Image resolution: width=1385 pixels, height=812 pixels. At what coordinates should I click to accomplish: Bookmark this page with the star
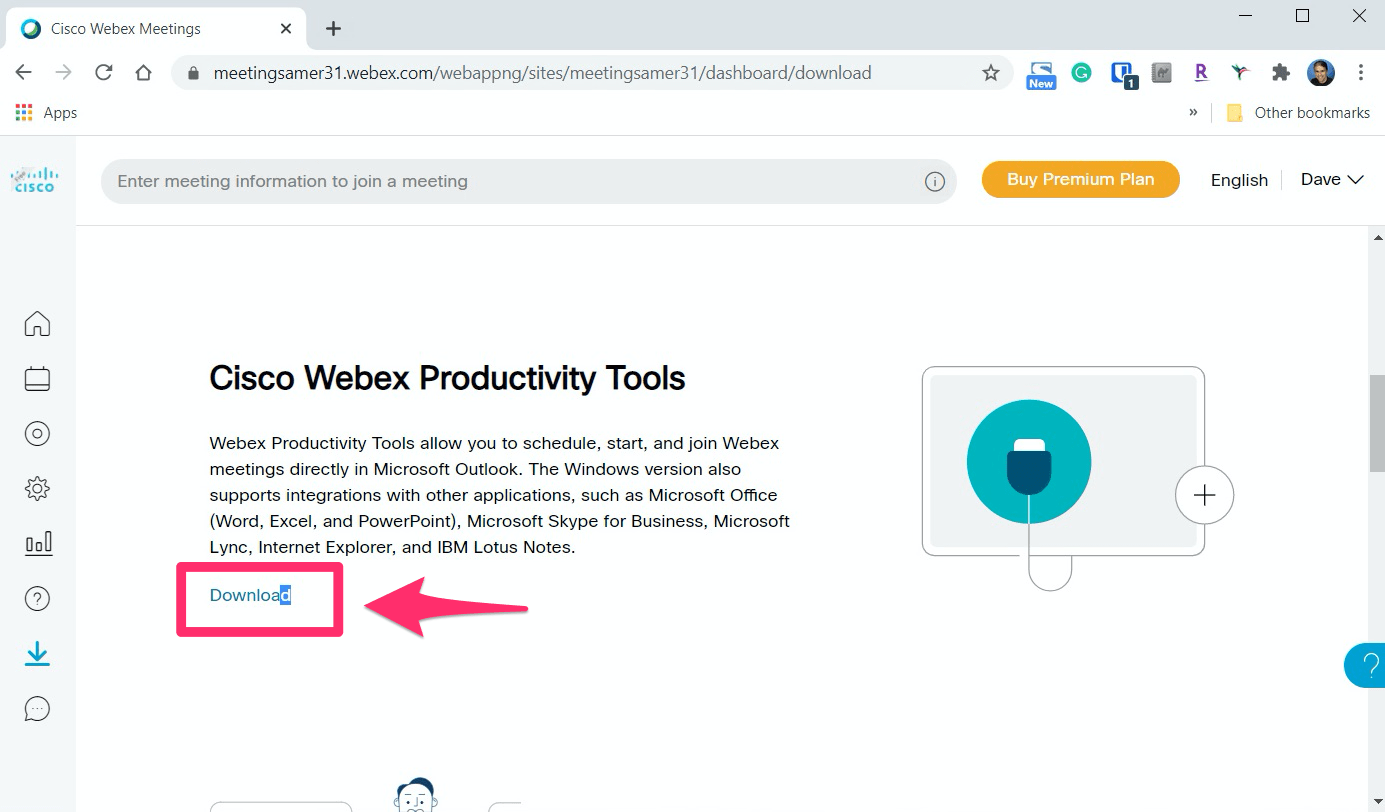pyautogui.click(x=991, y=73)
